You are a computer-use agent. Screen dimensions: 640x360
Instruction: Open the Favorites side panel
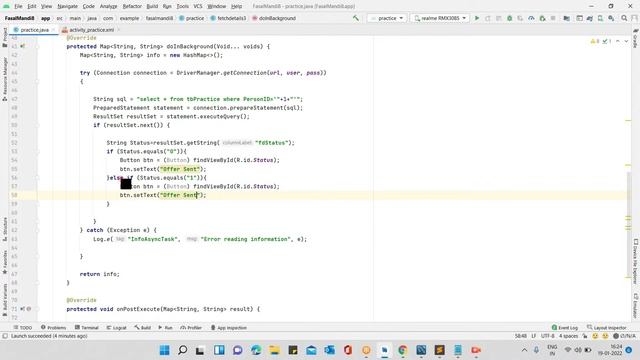pyautogui.click(x=5, y=262)
